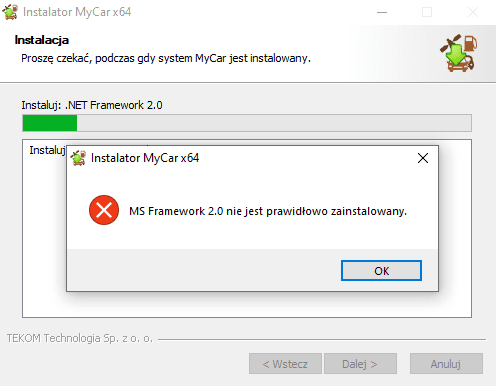Click the 'Instaluj: .NET Framework 2.0' status label
This screenshot has width=496, height=386.
point(92,105)
